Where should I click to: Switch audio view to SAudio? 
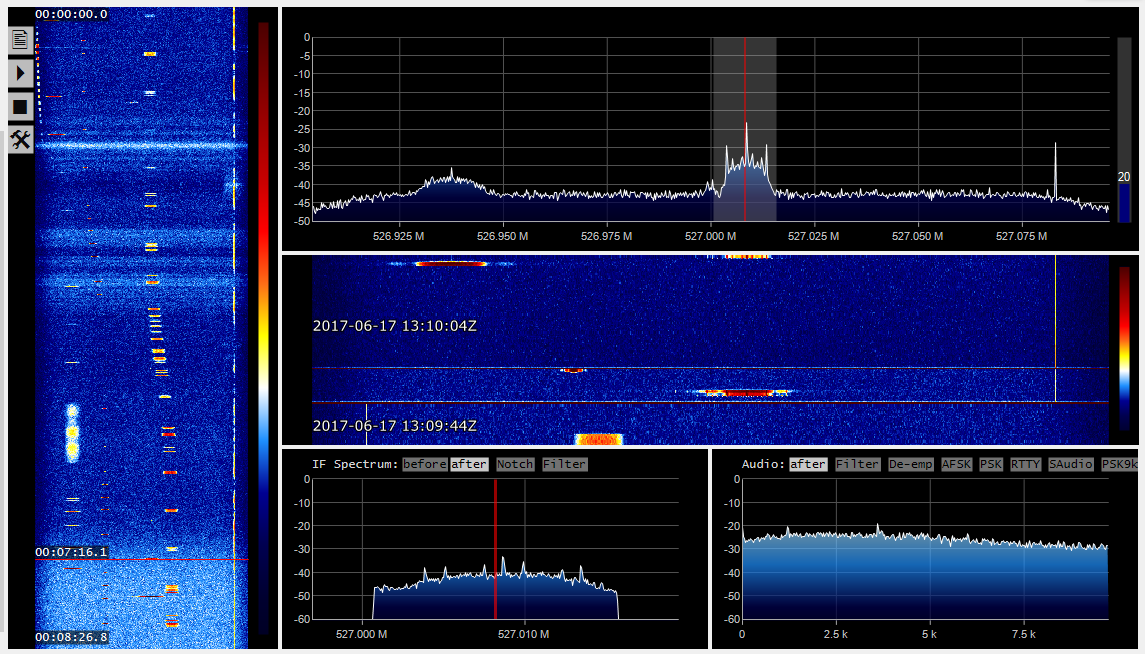coord(1071,464)
